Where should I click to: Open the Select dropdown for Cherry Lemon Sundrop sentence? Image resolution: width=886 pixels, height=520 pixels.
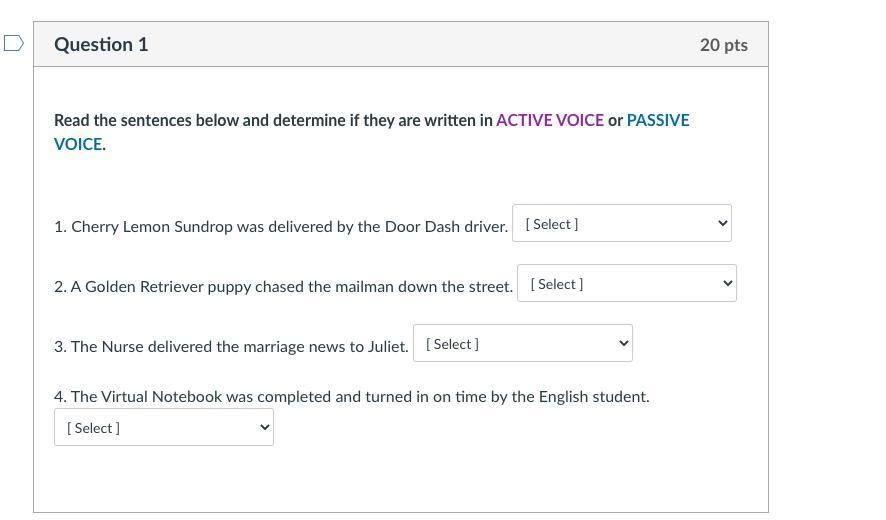click(621, 223)
